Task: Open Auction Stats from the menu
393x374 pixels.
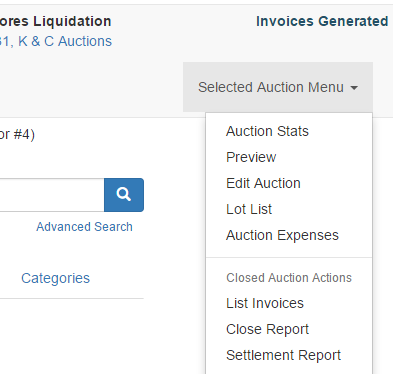Action: click(267, 131)
